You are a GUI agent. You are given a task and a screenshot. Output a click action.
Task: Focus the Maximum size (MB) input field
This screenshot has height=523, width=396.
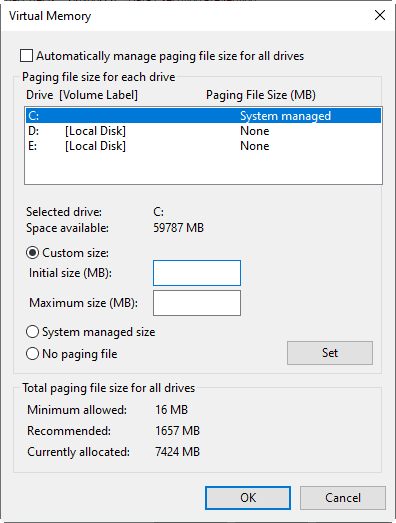[x=197, y=303]
